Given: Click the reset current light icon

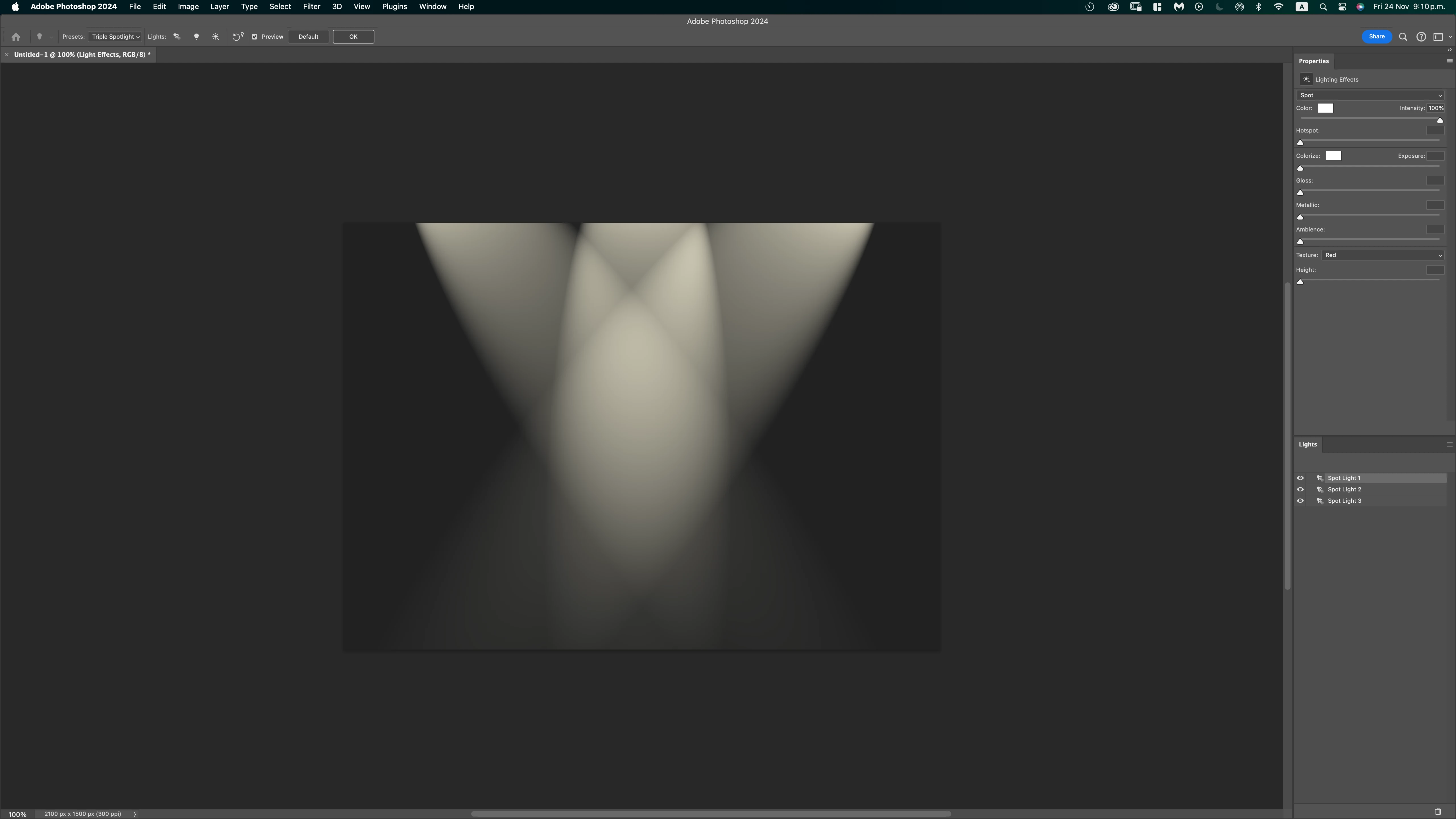Looking at the screenshot, I should pyautogui.click(x=237, y=37).
